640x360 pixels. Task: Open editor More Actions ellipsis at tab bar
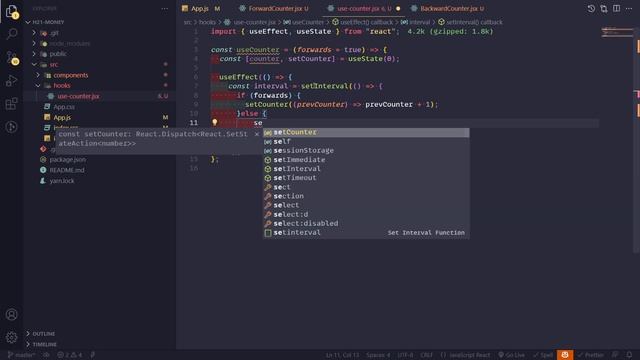629,9
